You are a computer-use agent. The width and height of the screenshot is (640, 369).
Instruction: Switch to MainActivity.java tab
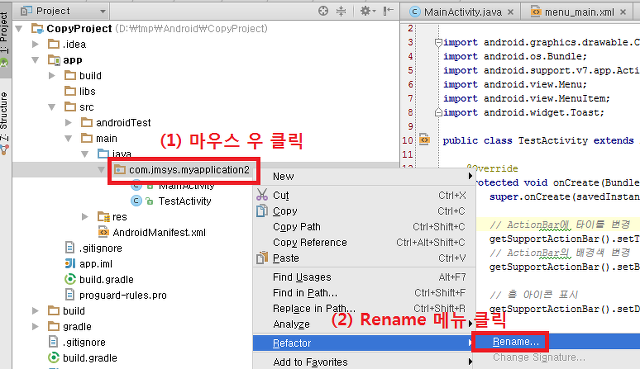(x=462, y=12)
